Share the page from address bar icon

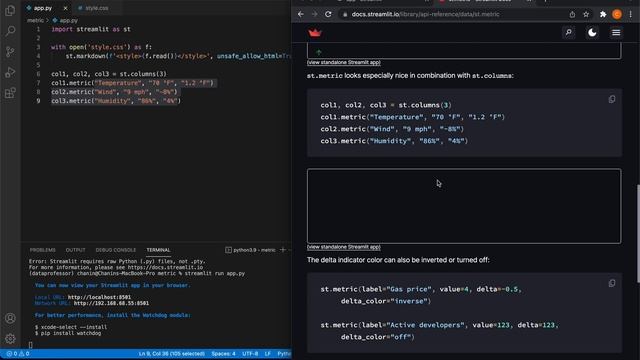(x=572, y=14)
